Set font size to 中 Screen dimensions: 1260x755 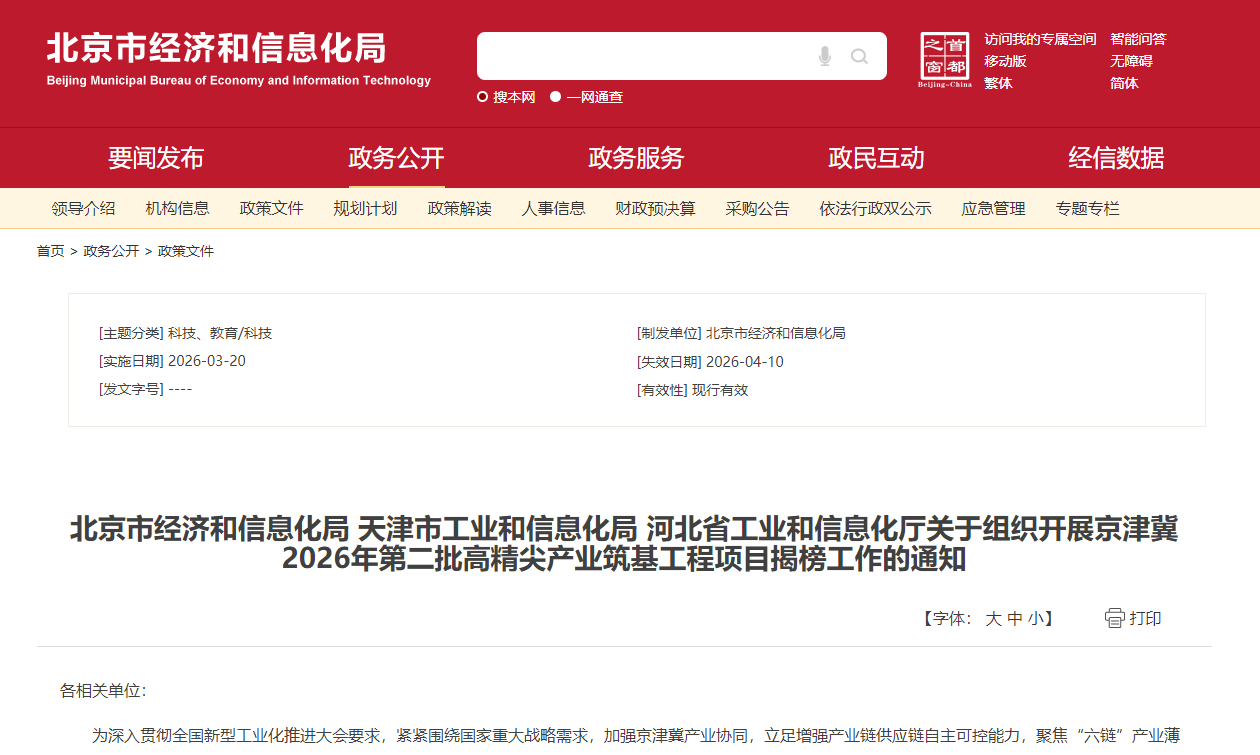pos(1015,619)
